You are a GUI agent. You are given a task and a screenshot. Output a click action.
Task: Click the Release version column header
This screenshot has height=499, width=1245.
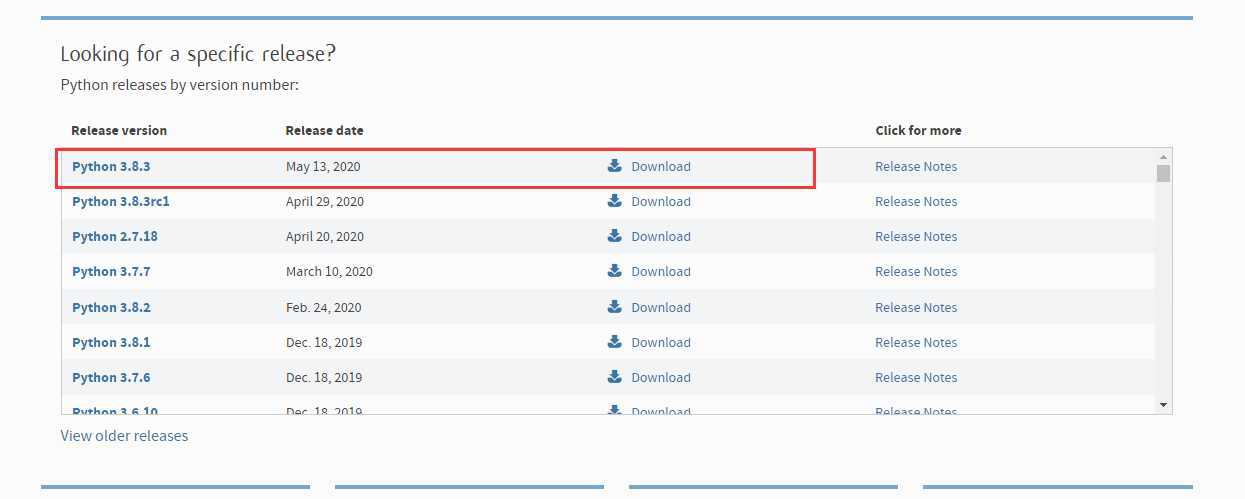pyautogui.click(x=119, y=131)
